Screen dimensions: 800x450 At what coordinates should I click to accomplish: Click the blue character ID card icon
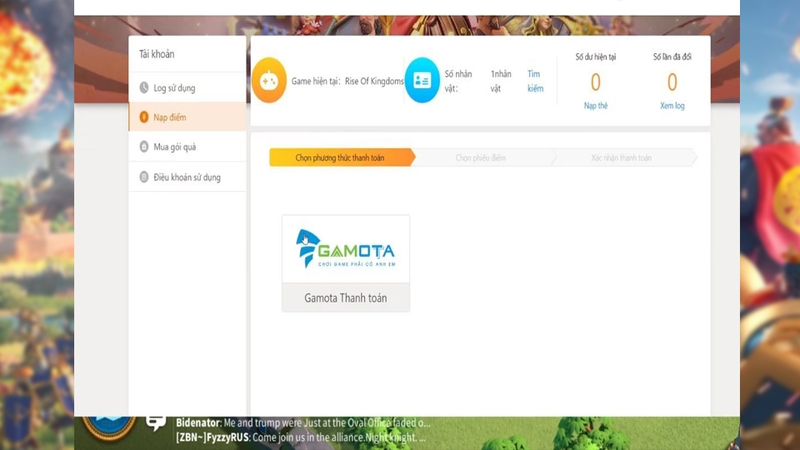click(x=422, y=81)
